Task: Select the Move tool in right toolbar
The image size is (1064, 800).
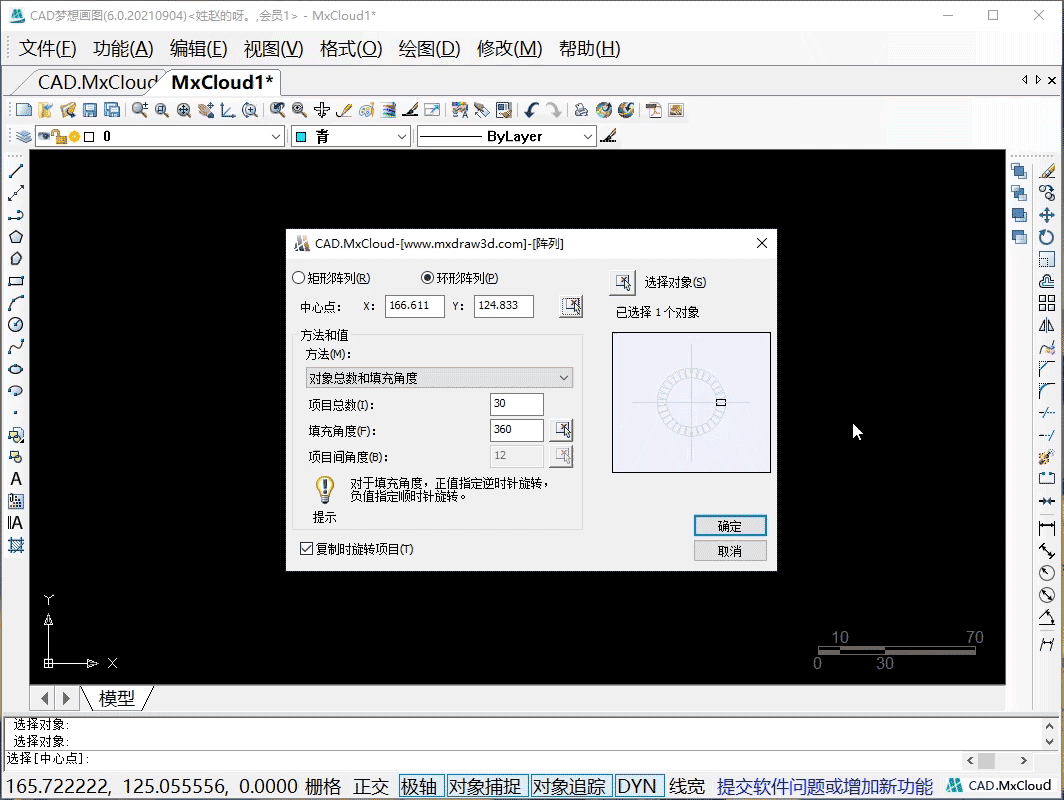Action: [1047, 215]
